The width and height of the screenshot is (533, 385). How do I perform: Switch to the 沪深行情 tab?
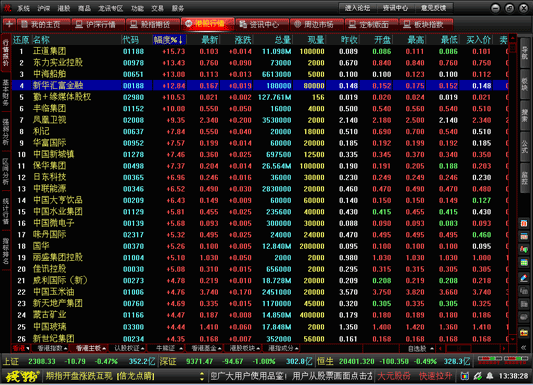96,24
